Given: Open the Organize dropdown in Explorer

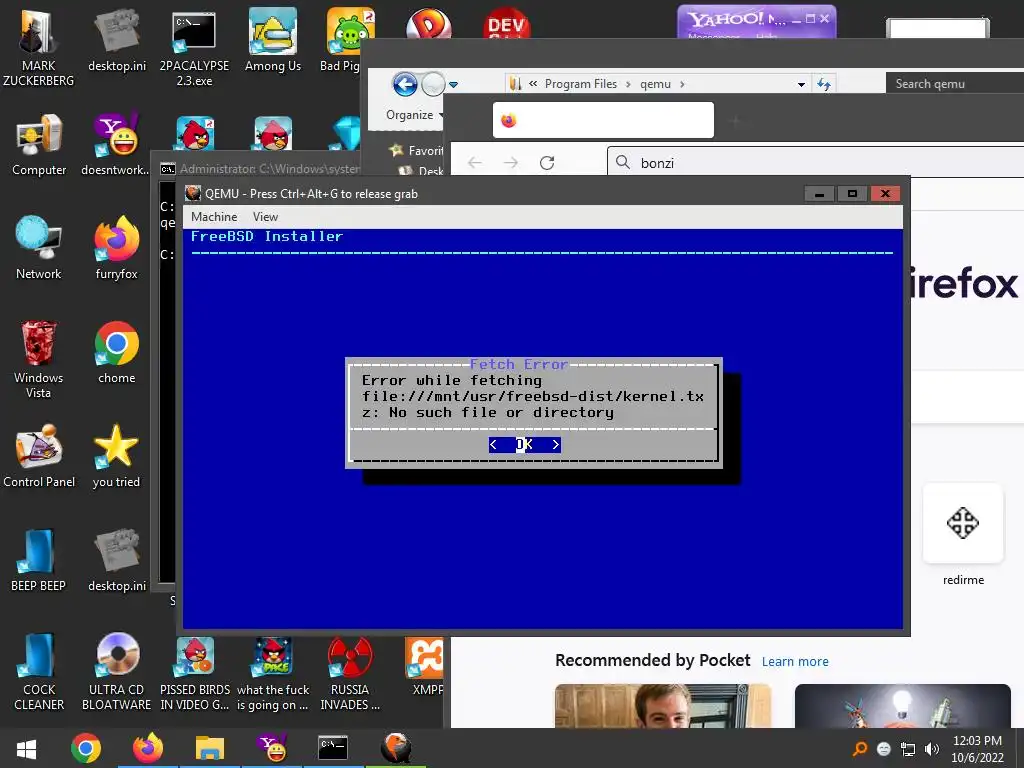Looking at the screenshot, I should 414,115.
